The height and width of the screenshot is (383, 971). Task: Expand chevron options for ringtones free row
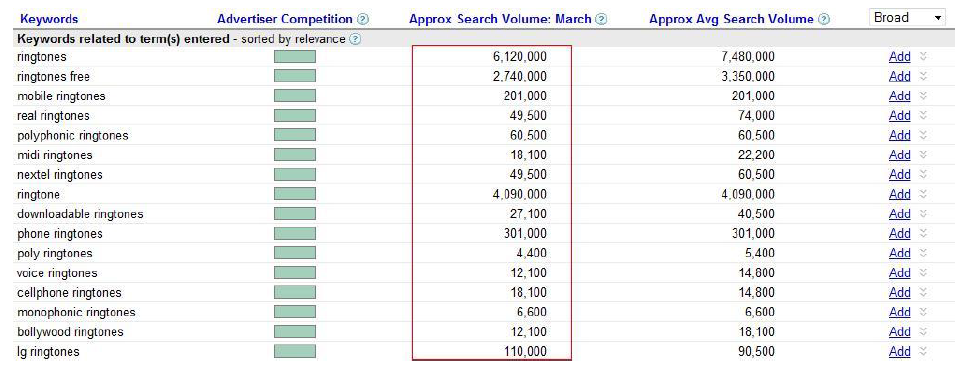pos(923,76)
